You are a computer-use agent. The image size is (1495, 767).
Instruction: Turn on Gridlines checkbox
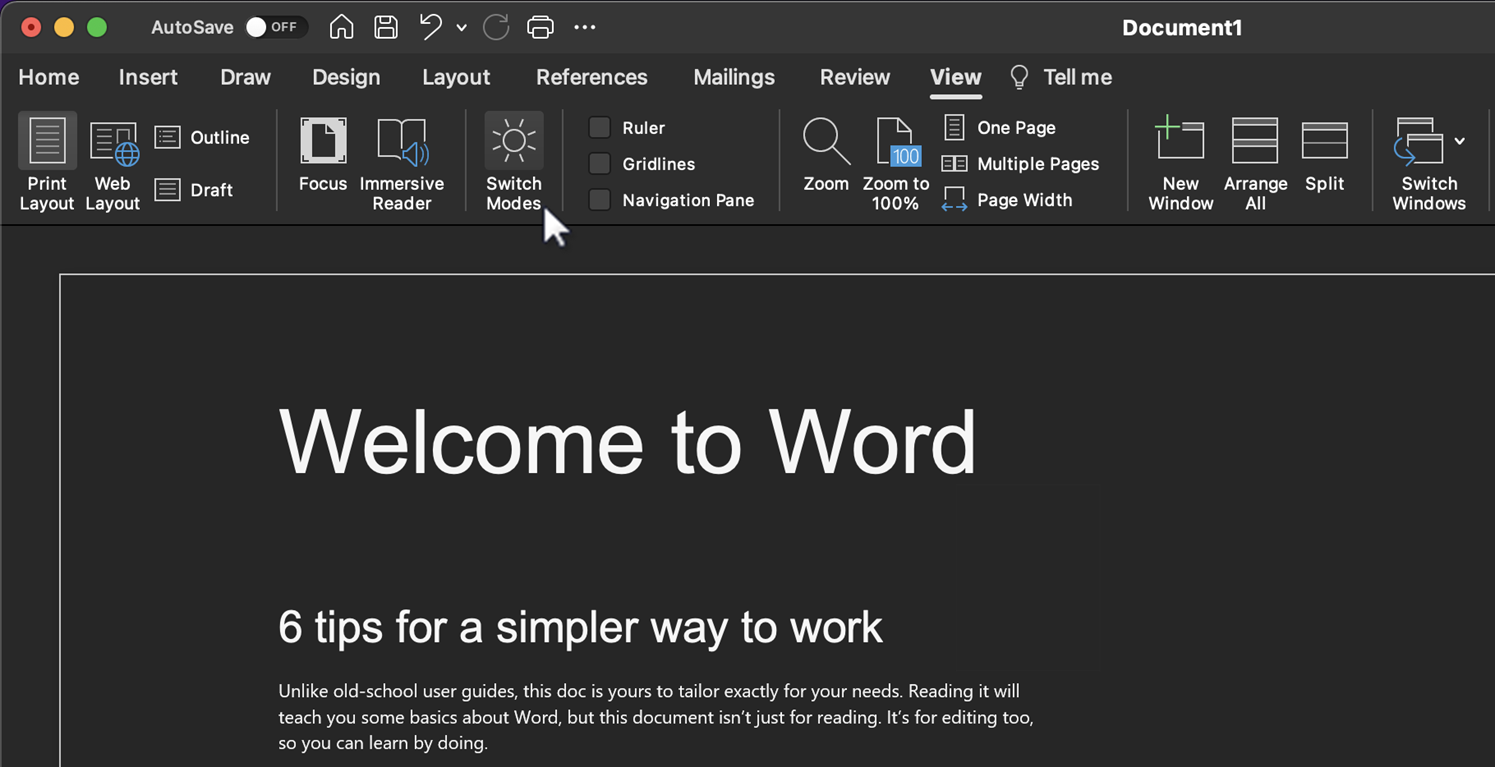tap(600, 164)
